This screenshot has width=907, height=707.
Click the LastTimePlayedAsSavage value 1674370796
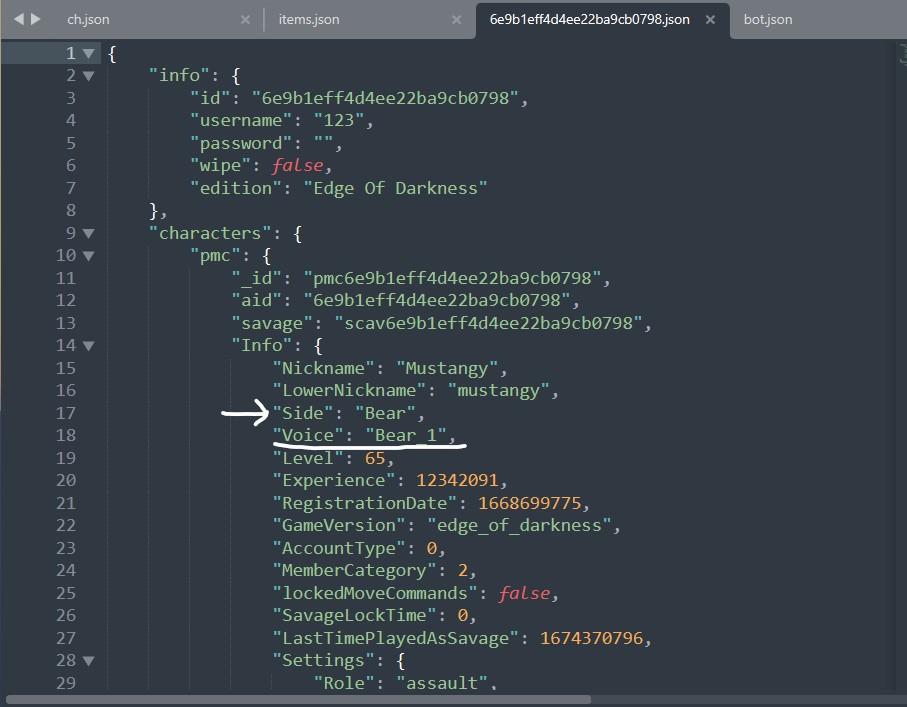(591, 639)
